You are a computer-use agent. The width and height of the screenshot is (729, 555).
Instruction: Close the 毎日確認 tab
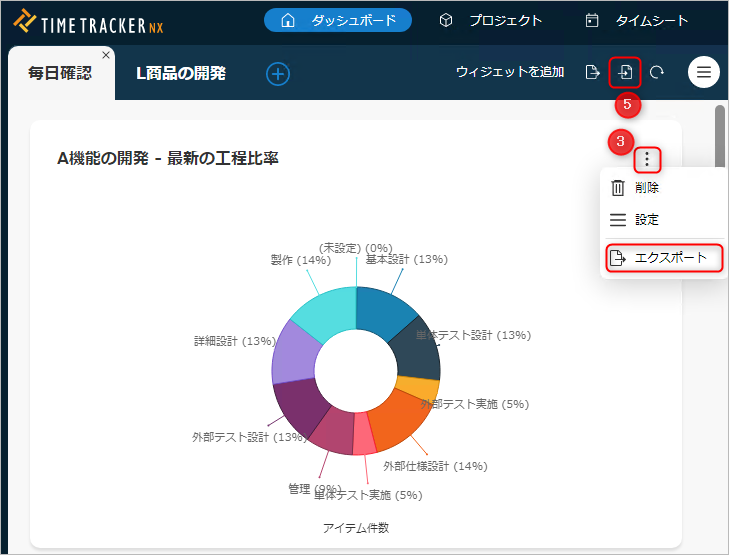pos(106,55)
